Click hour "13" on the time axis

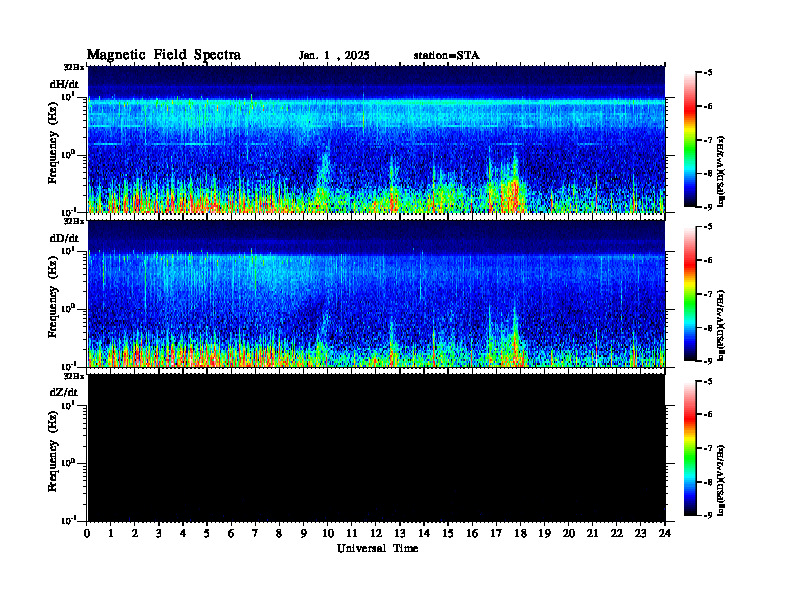(x=400, y=534)
